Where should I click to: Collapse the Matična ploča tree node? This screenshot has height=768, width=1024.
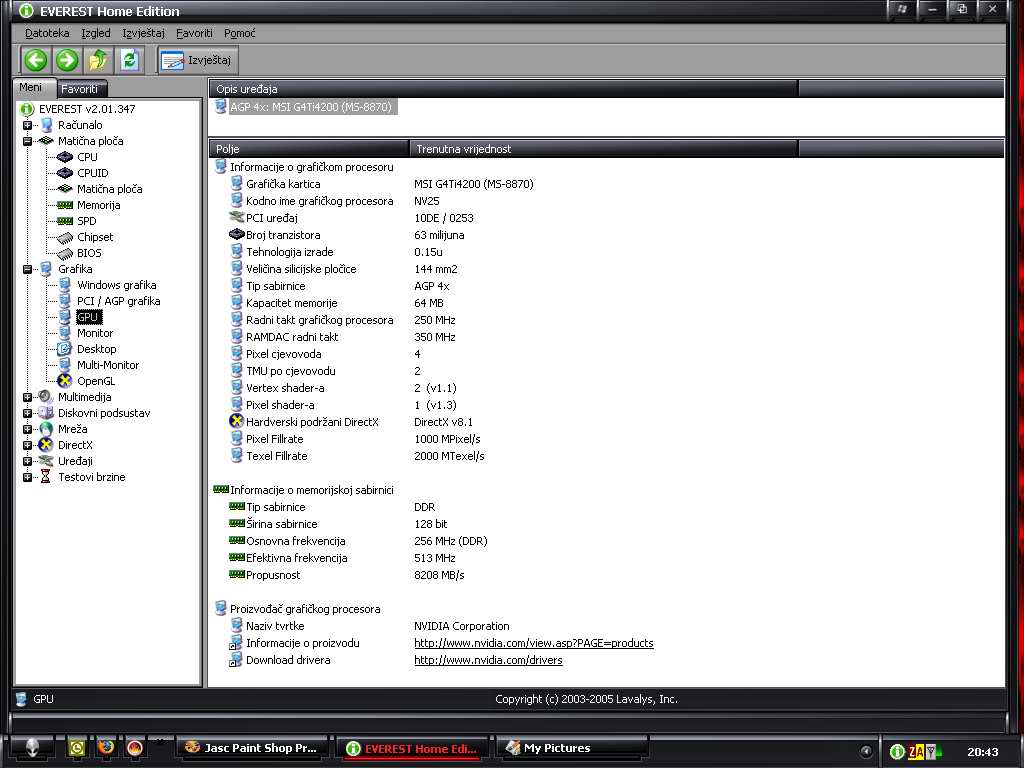click(x=27, y=141)
